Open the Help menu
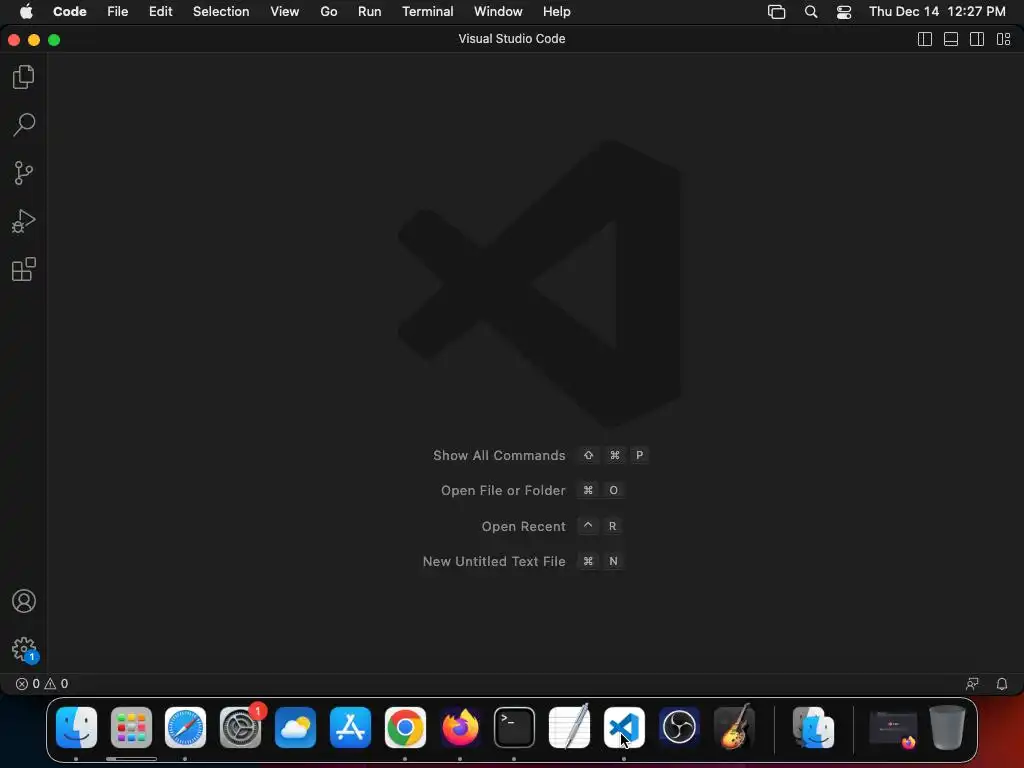 (556, 12)
